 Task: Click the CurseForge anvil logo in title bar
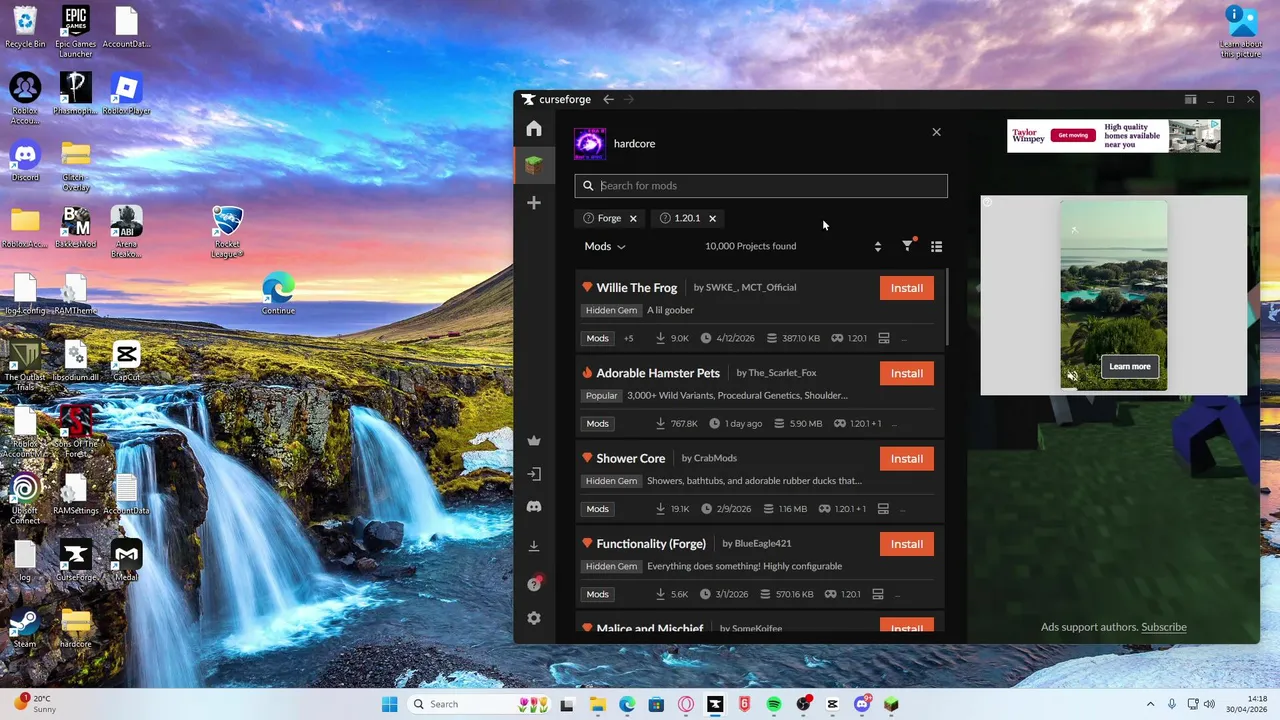528,99
